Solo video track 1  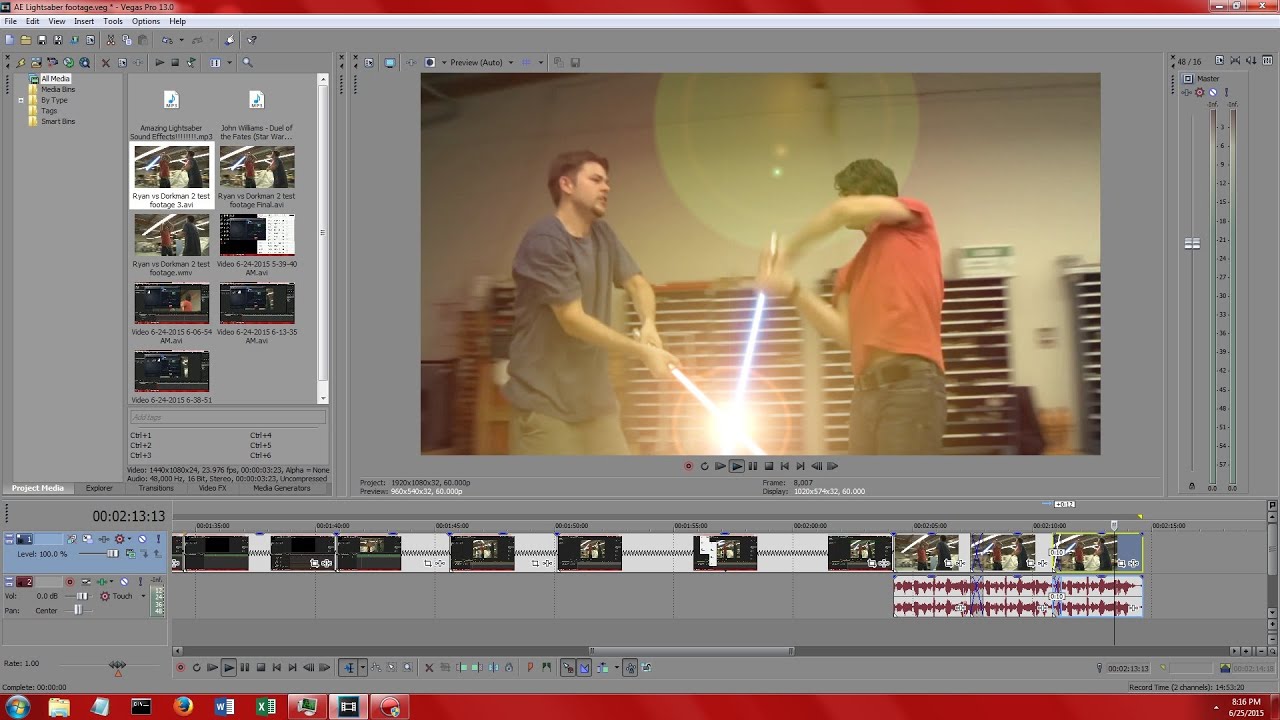[158, 539]
